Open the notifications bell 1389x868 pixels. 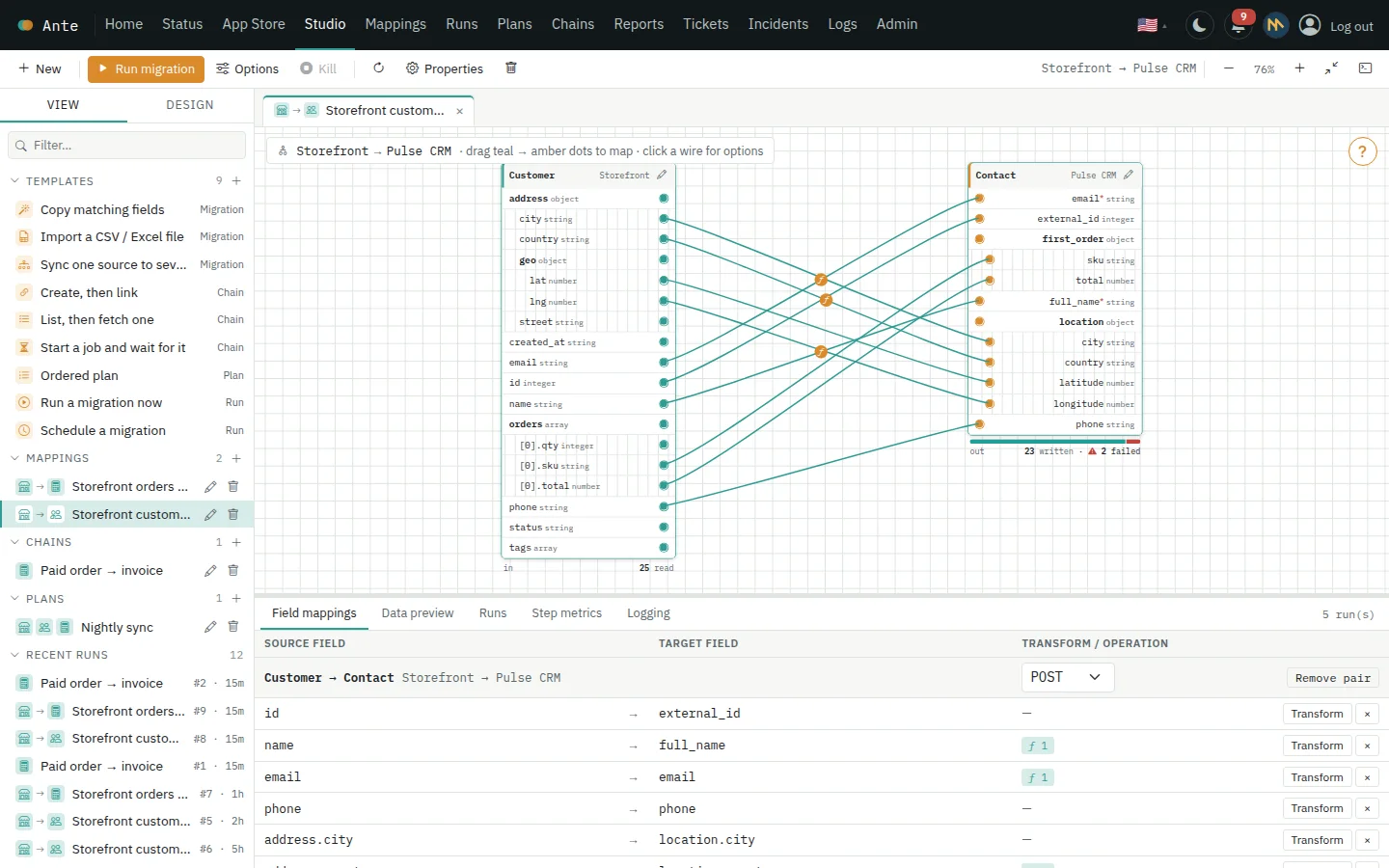point(1239,25)
